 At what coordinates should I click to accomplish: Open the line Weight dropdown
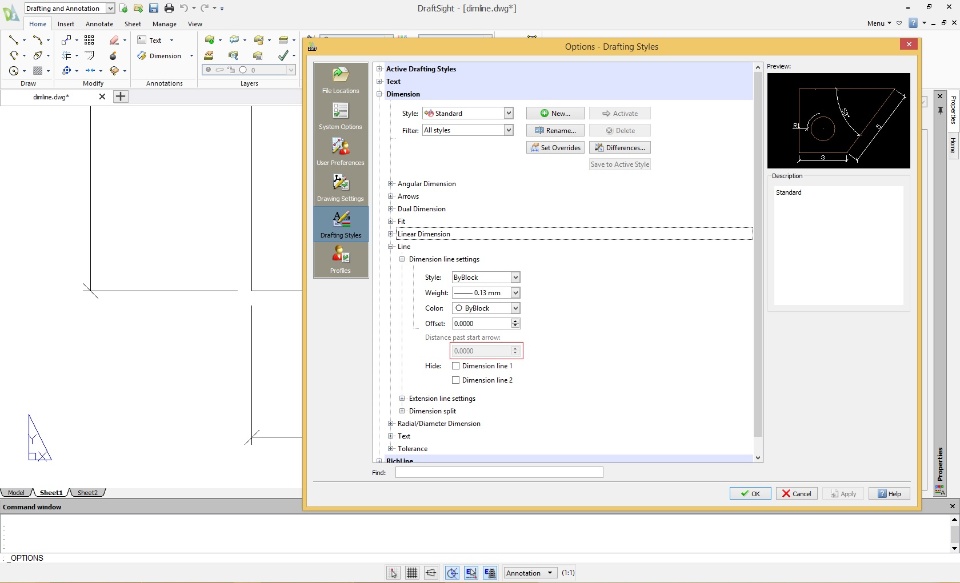tap(485, 293)
